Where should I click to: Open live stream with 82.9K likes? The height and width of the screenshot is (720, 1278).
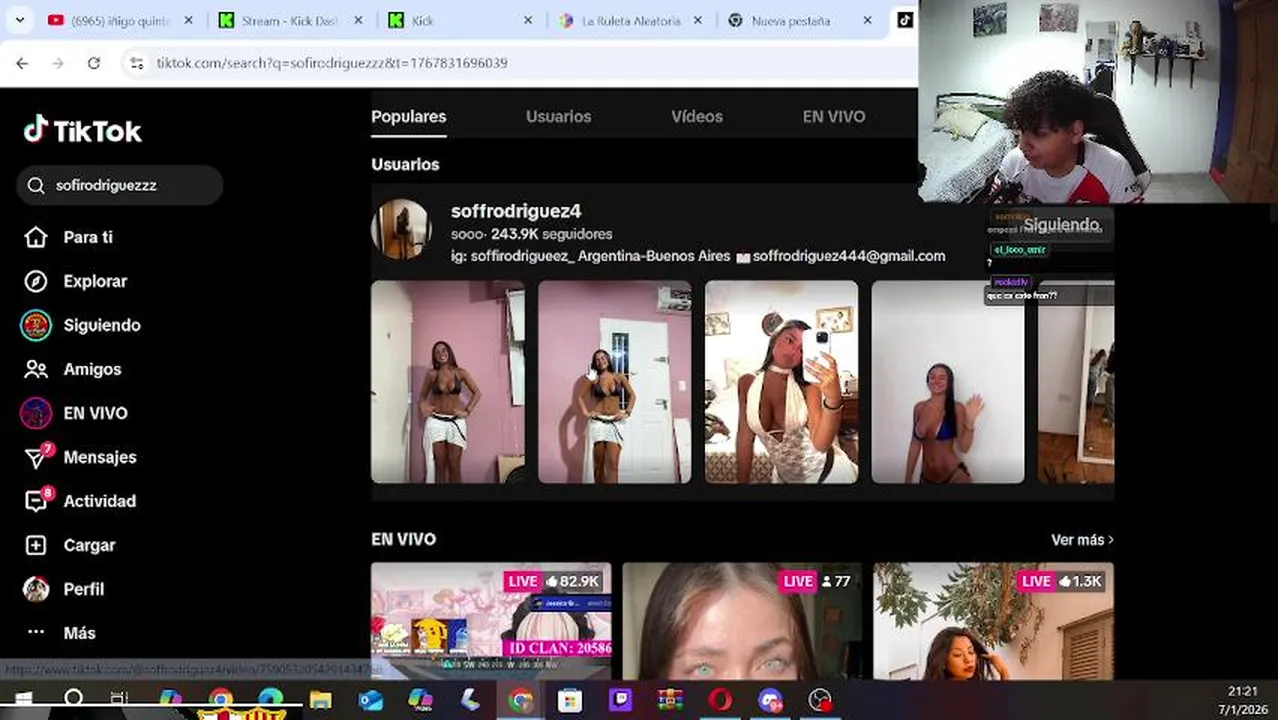tap(491, 621)
